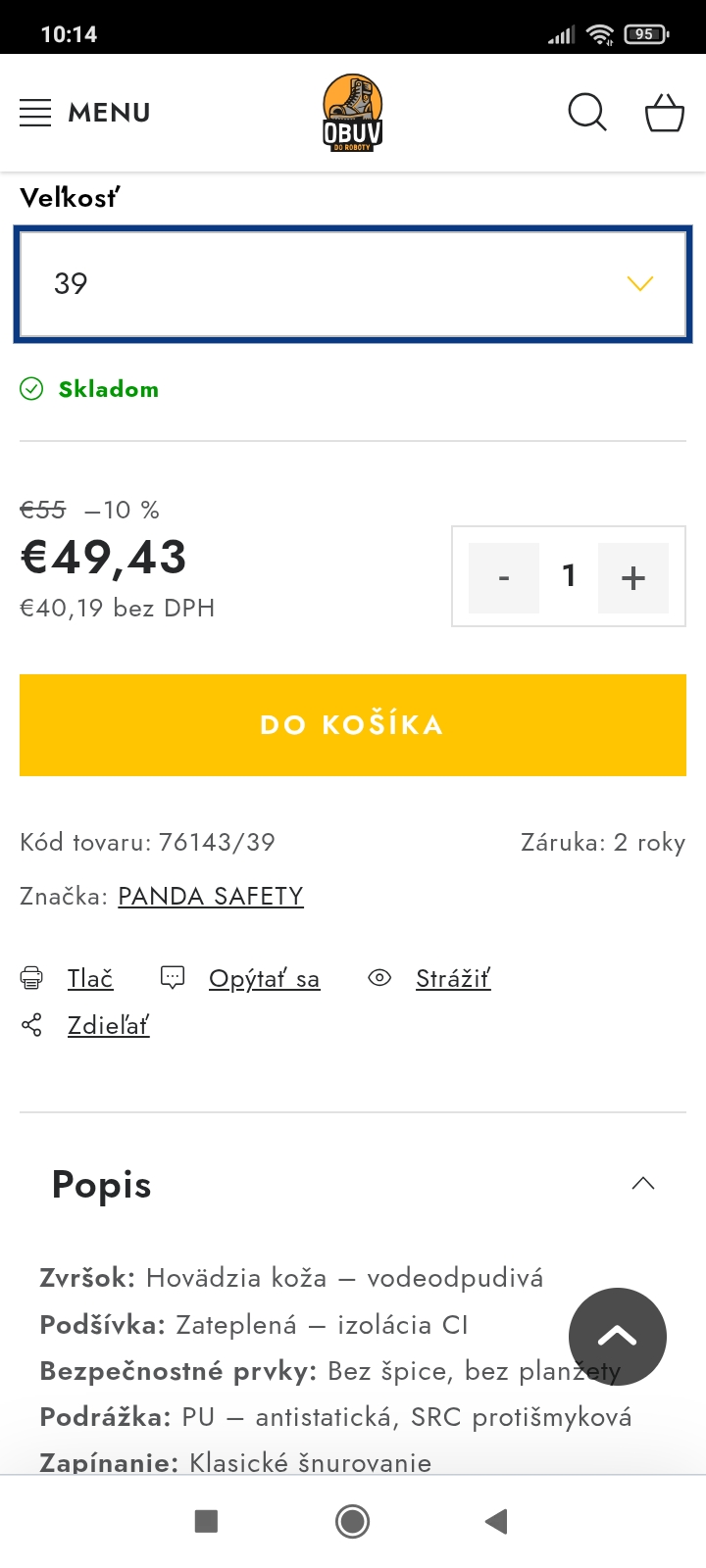The image size is (706, 1568).
Task: Click the eye watch icon
Action: pos(379,978)
